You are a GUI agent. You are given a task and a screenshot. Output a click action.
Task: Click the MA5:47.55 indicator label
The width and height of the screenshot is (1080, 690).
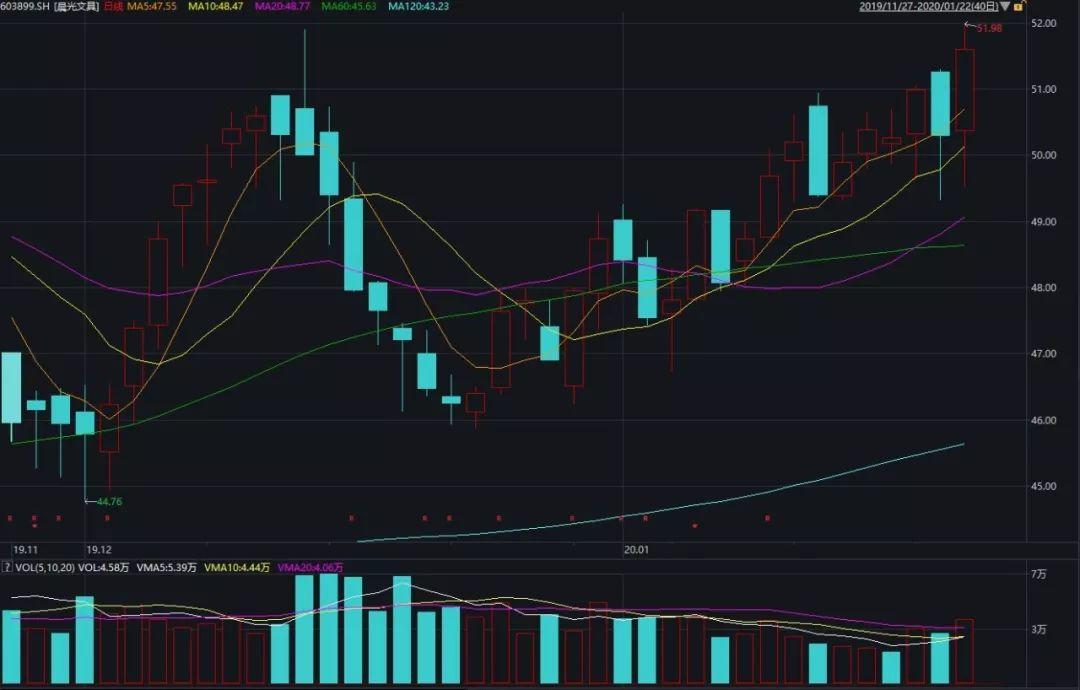click(154, 7)
